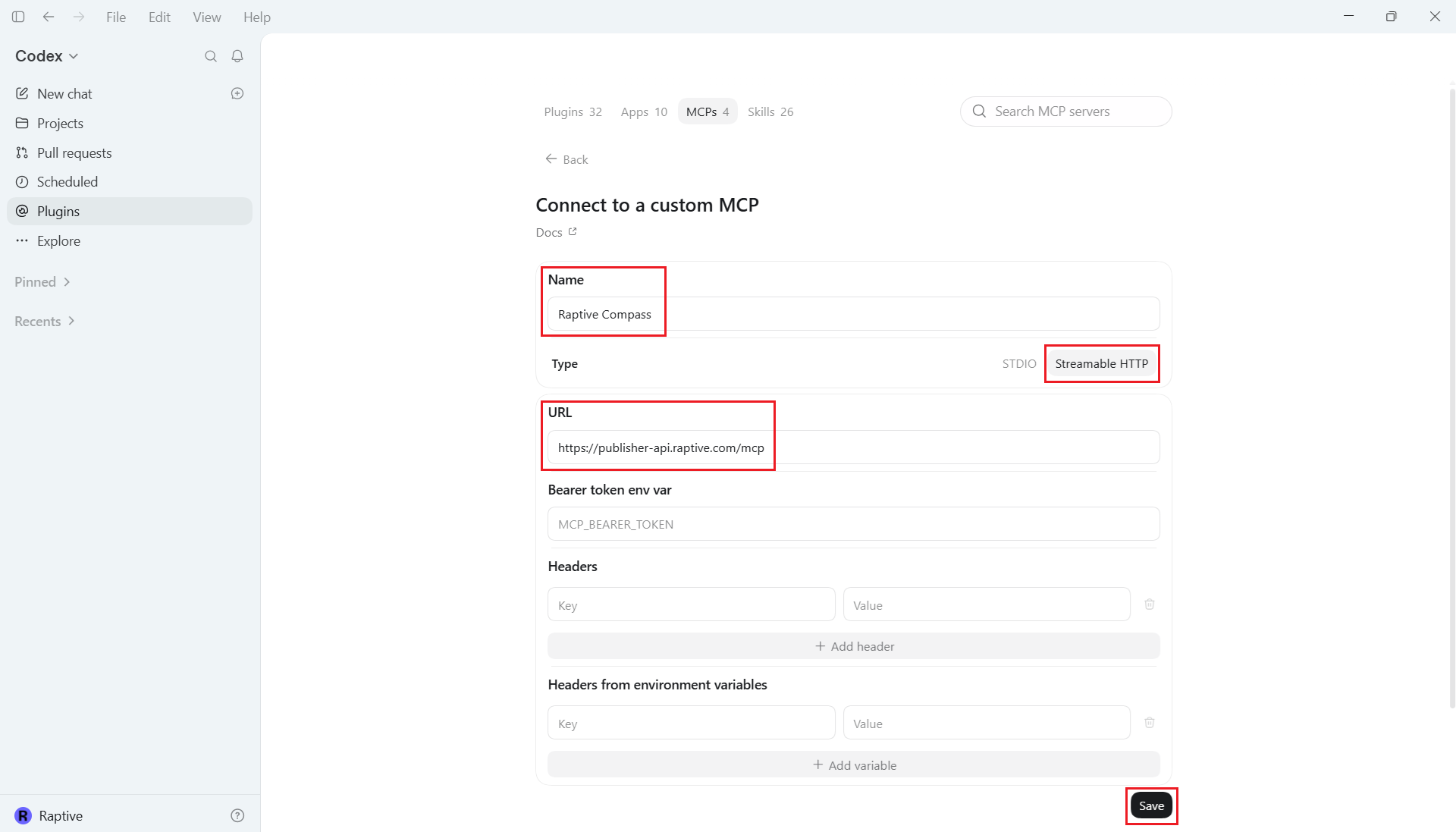Viewport: 1456px width, 832px height.
Task: Click the Save button
Action: 1151,805
